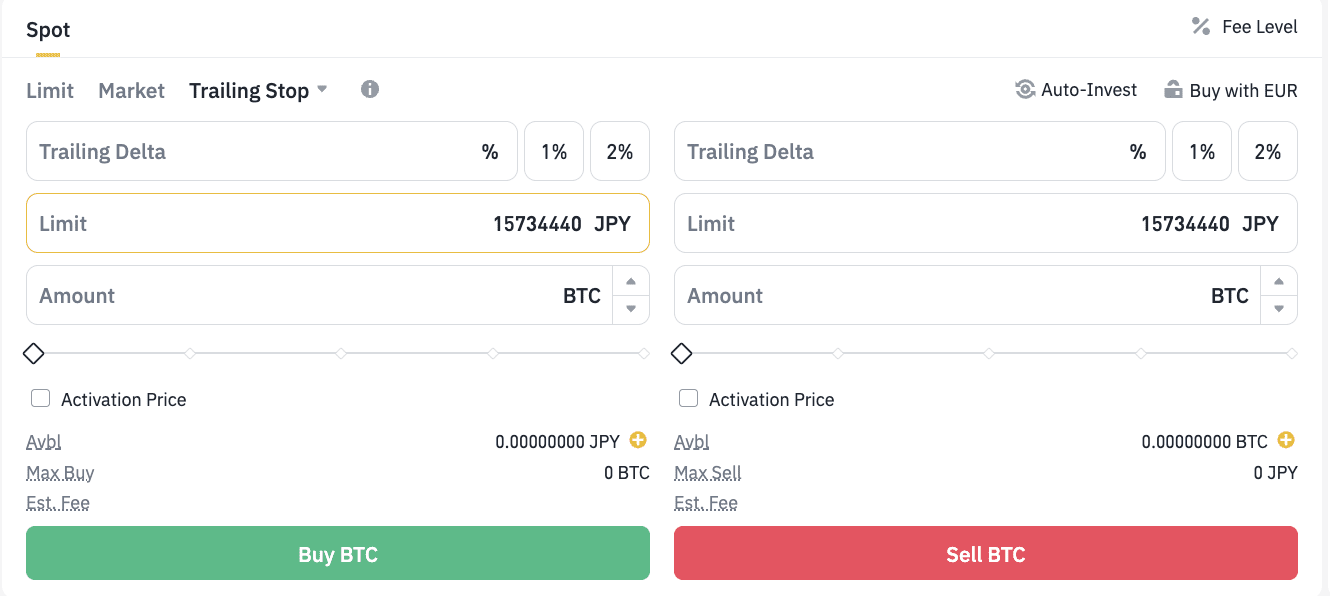The width and height of the screenshot is (1330, 596).
Task: Open the Trailing Stop info icon
Action: [x=370, y=89]
